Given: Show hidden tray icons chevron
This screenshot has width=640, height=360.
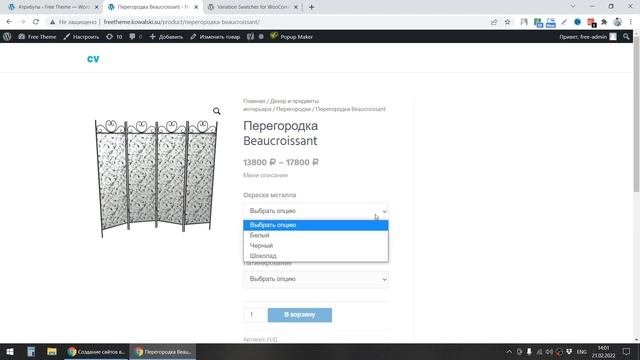Looking at the screenshot, I should click(509, 351).
